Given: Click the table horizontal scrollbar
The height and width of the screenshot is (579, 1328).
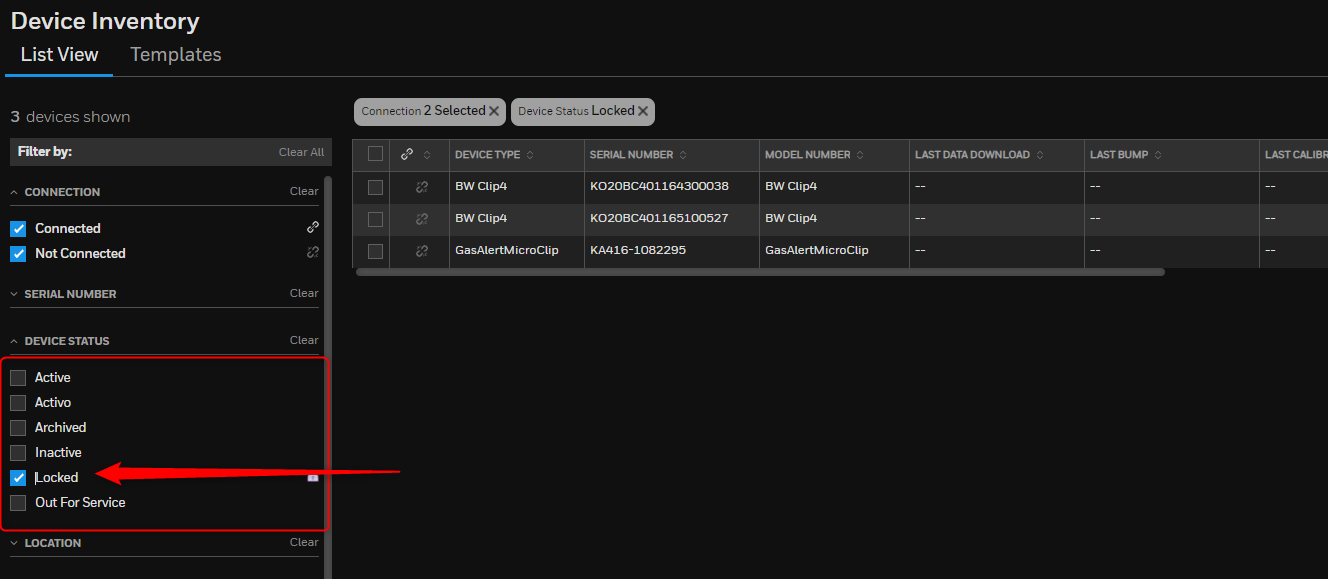Looking at the screenshot, I should click(x=760, y=272).
